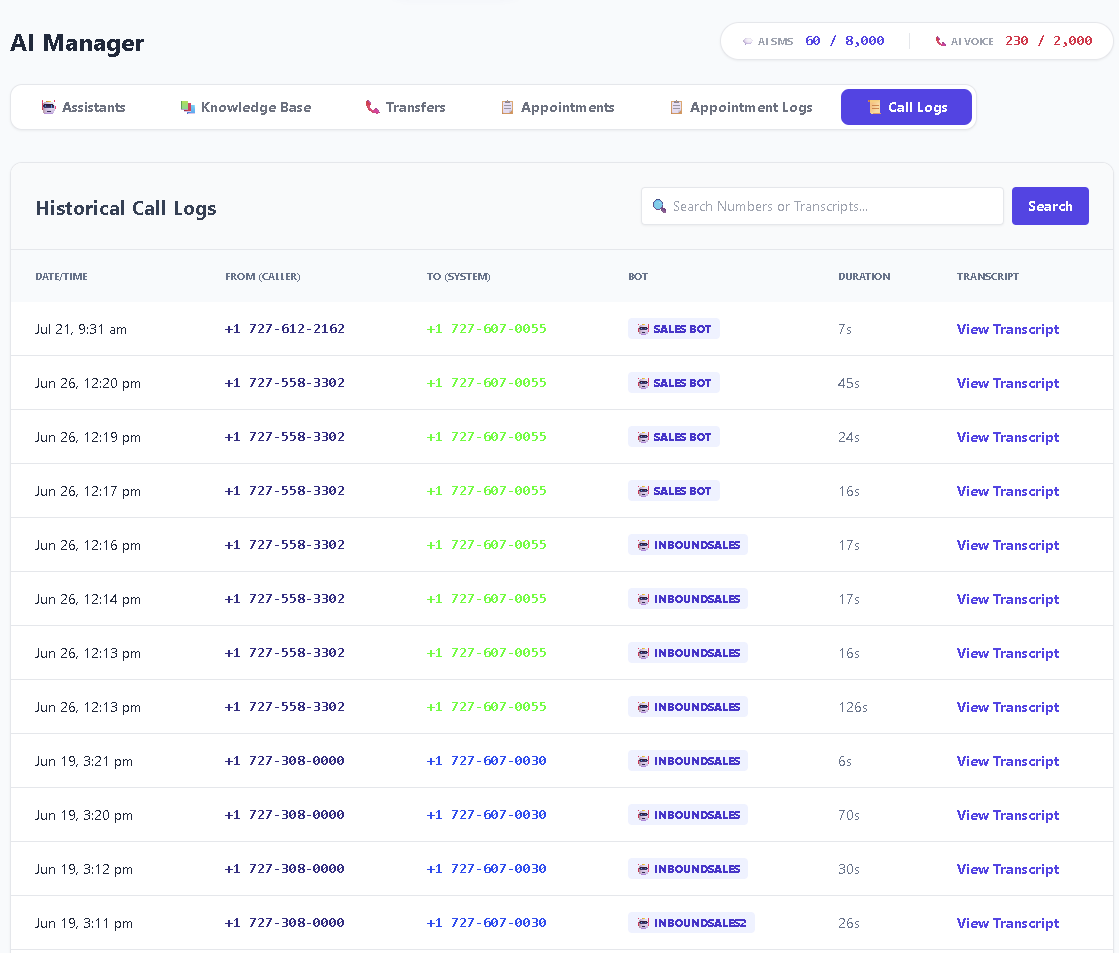Click the AI Manager page title
The image size is (1119, 953).
coord(77,43)
